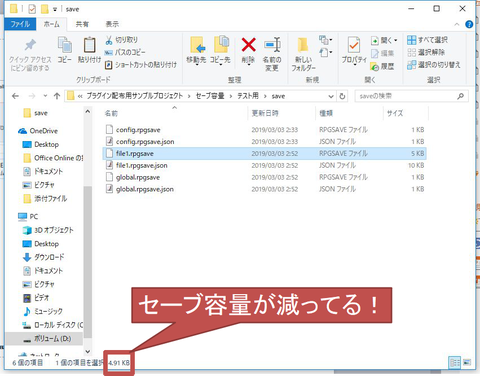Click Copy path (パスのコピー)

point(125,52)
